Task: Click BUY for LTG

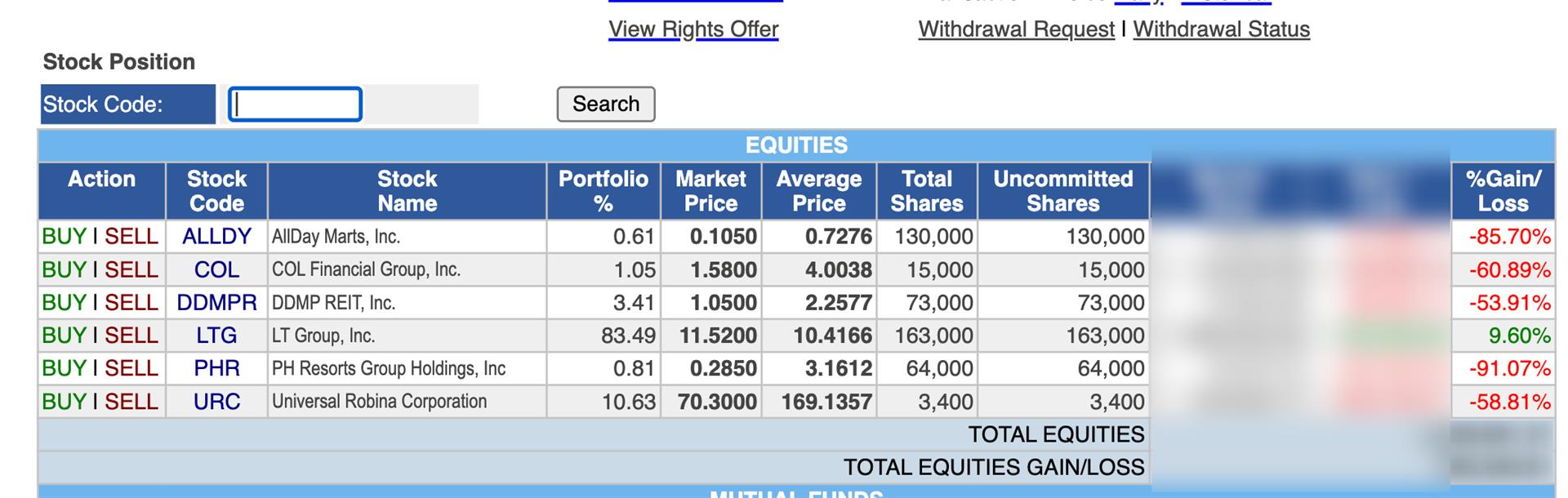Action: point(64,336)
